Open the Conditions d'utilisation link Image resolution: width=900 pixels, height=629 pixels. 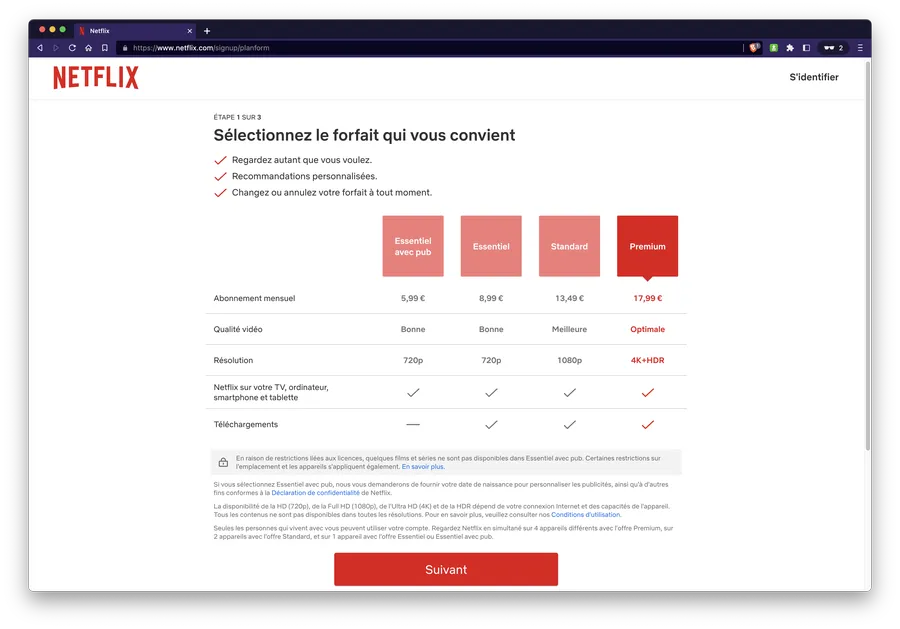click(x=586, y=515)
